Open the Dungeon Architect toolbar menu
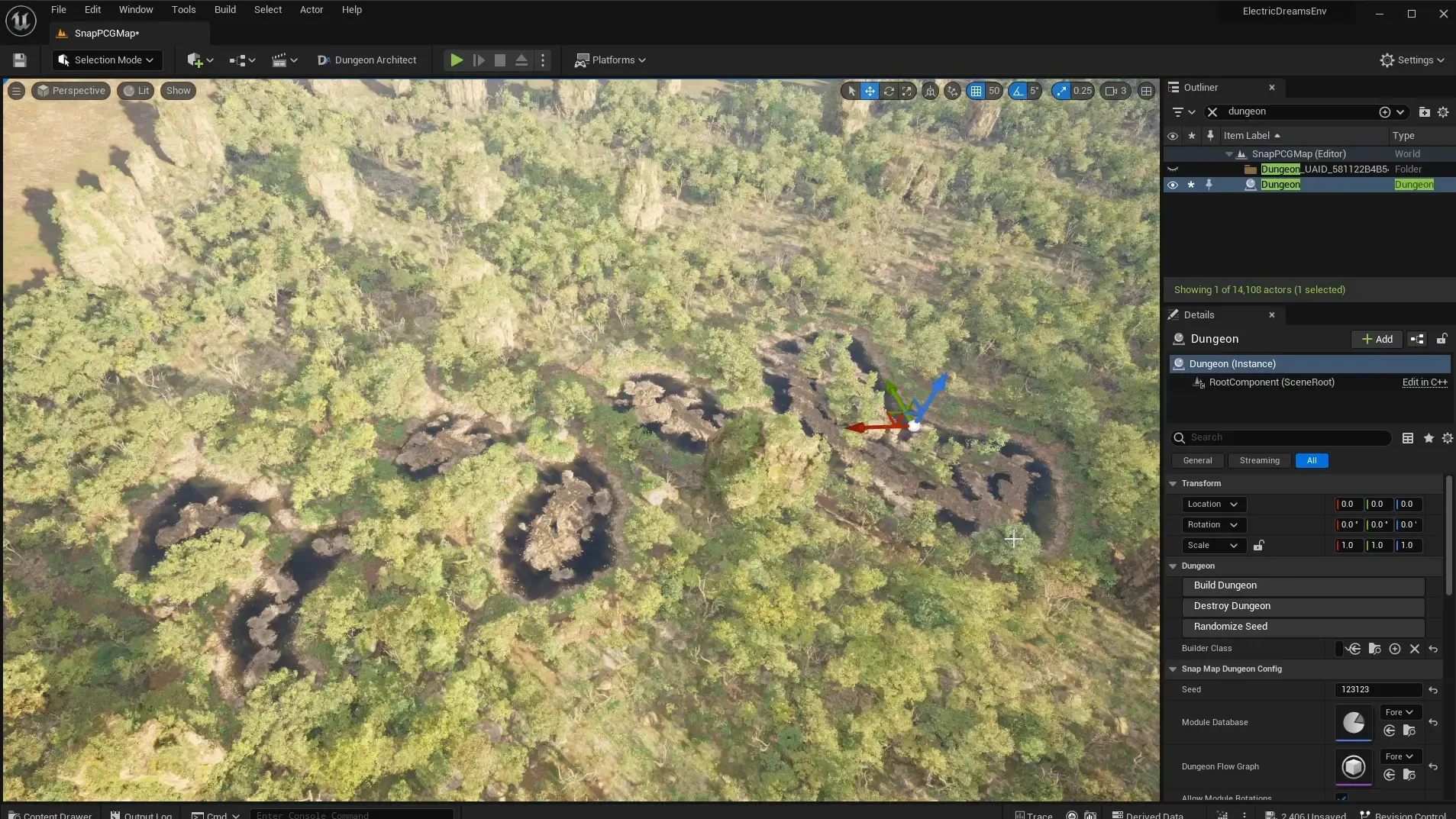Screen dimensions: 1456x819 pyautogui.click(x=367, y=60)
